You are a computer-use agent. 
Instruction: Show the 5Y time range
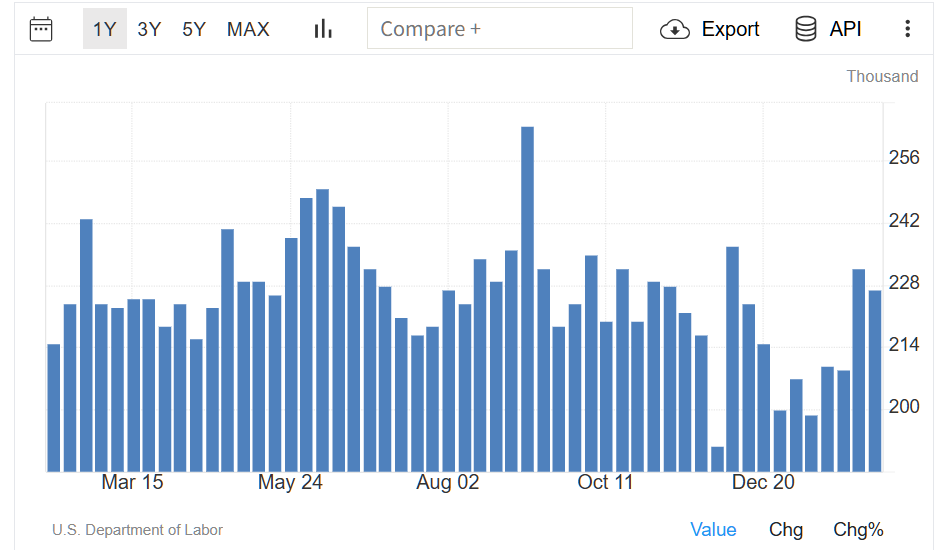click(x=193, y=29)
